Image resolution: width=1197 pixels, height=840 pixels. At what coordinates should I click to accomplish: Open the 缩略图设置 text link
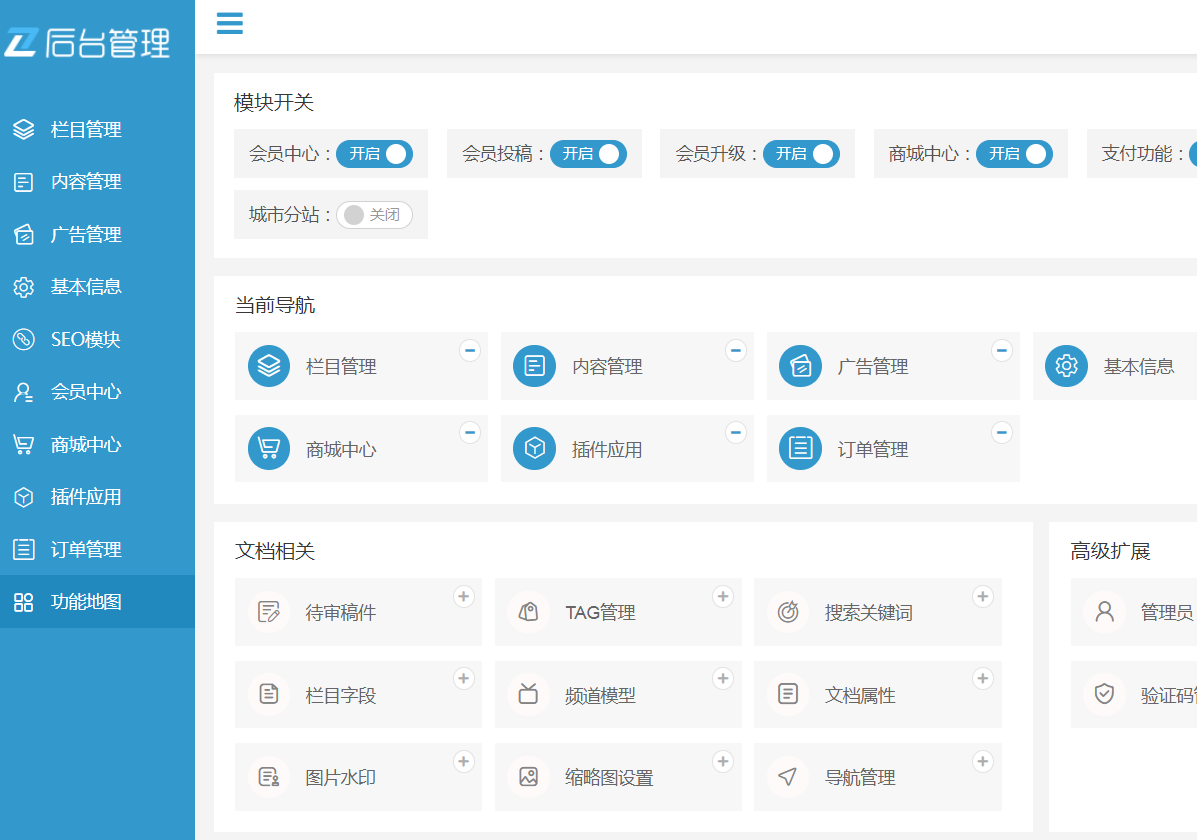coord(609,777)
